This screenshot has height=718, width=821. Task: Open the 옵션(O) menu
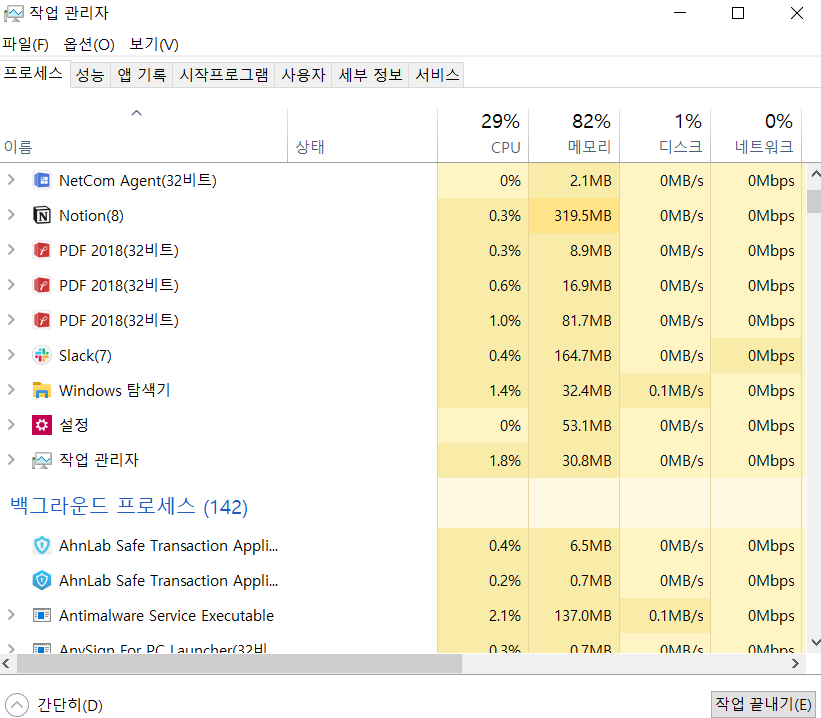[89, 44]
